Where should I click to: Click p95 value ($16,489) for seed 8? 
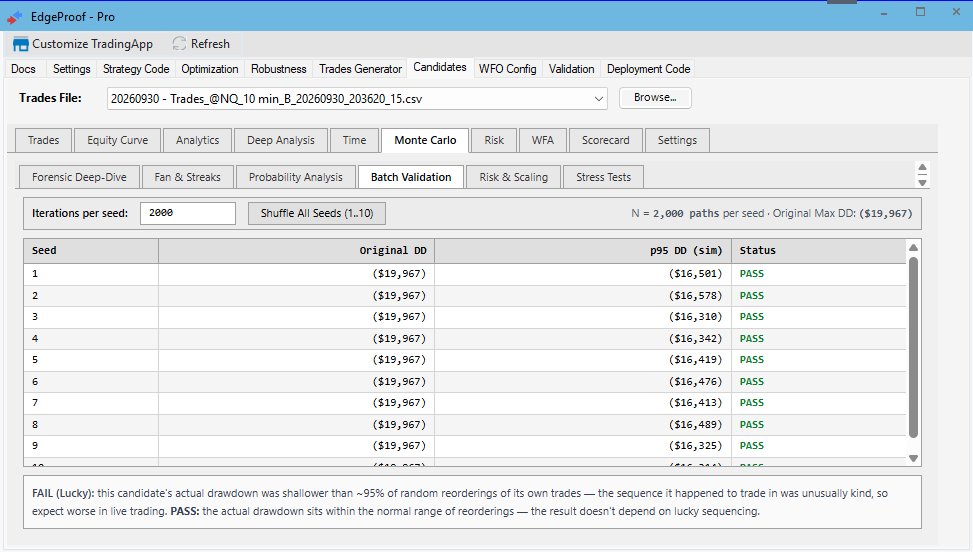pyautogui.click(x=695, y=425)
